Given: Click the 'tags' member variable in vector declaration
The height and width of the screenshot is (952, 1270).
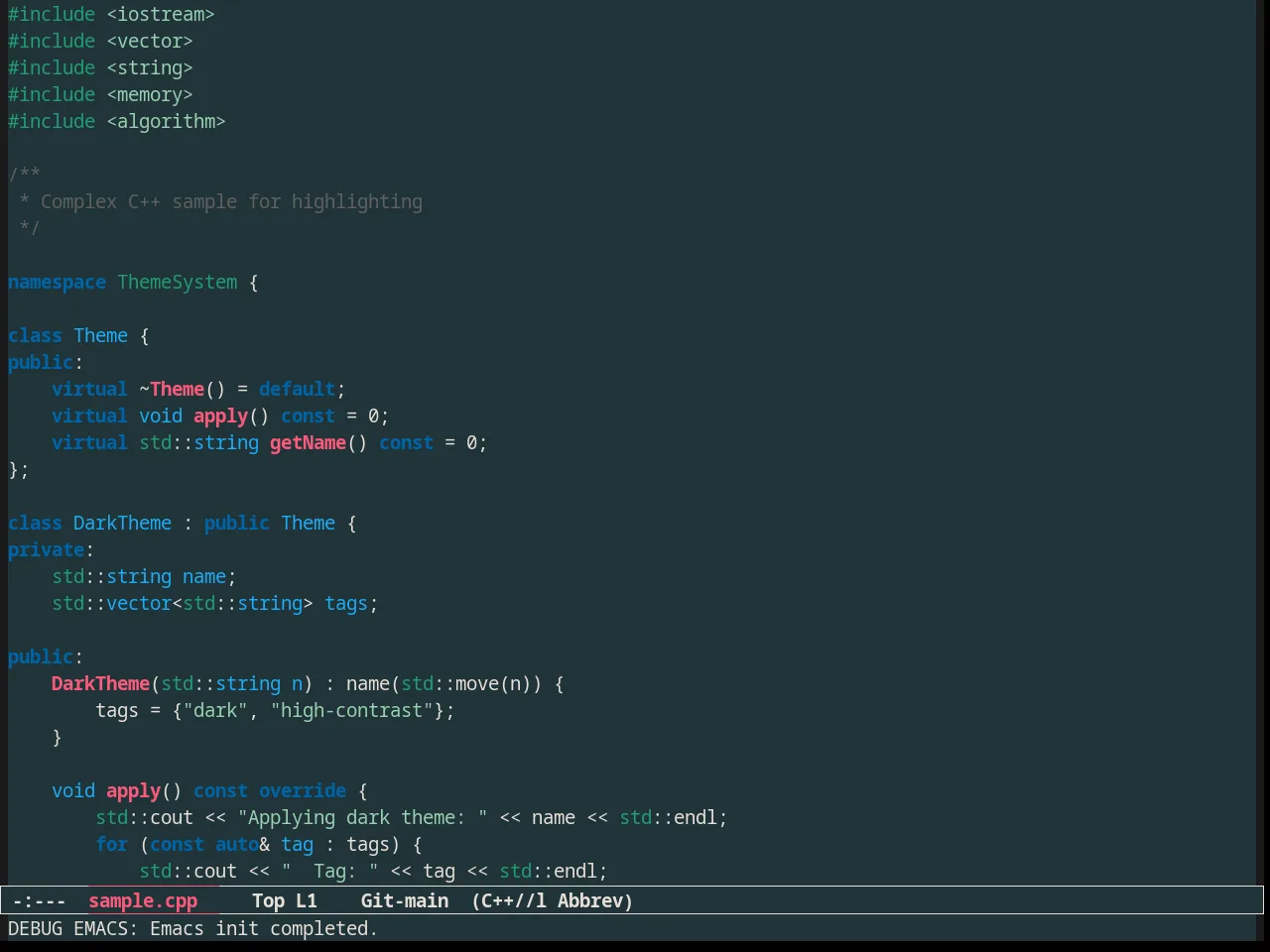Looking at the screenshot, I should tap(346, 603).
